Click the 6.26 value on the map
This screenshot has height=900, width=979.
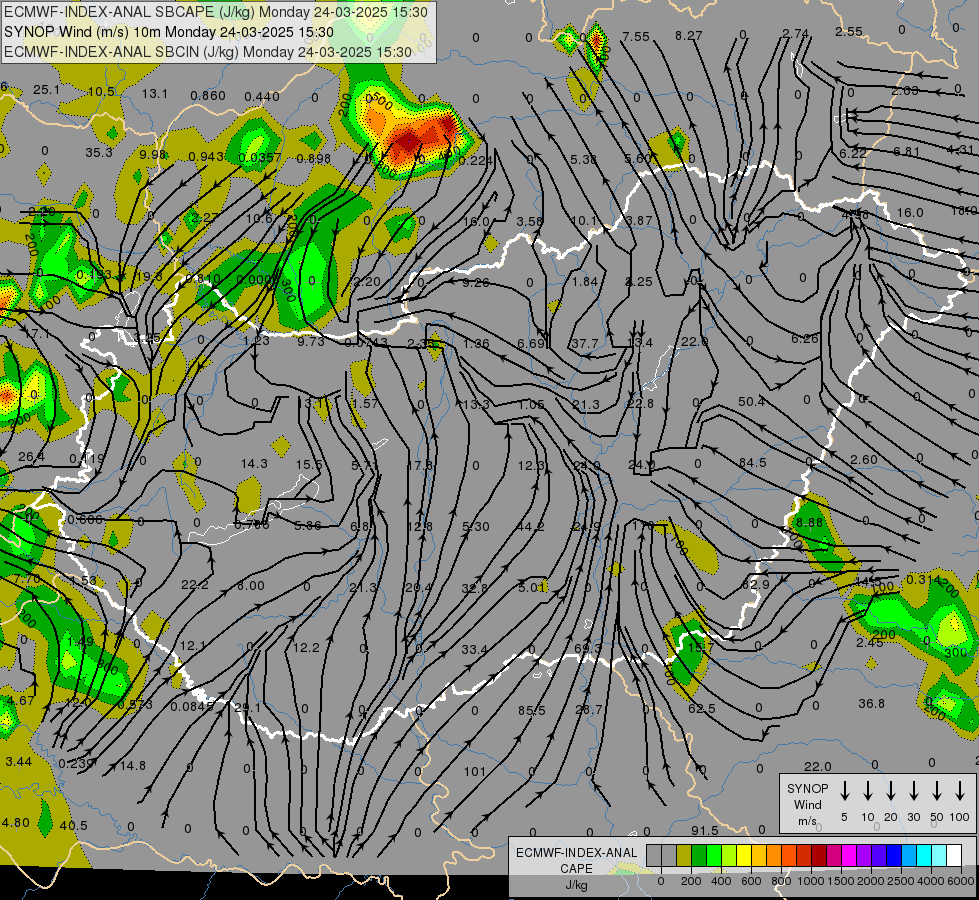tap(804, 339)
